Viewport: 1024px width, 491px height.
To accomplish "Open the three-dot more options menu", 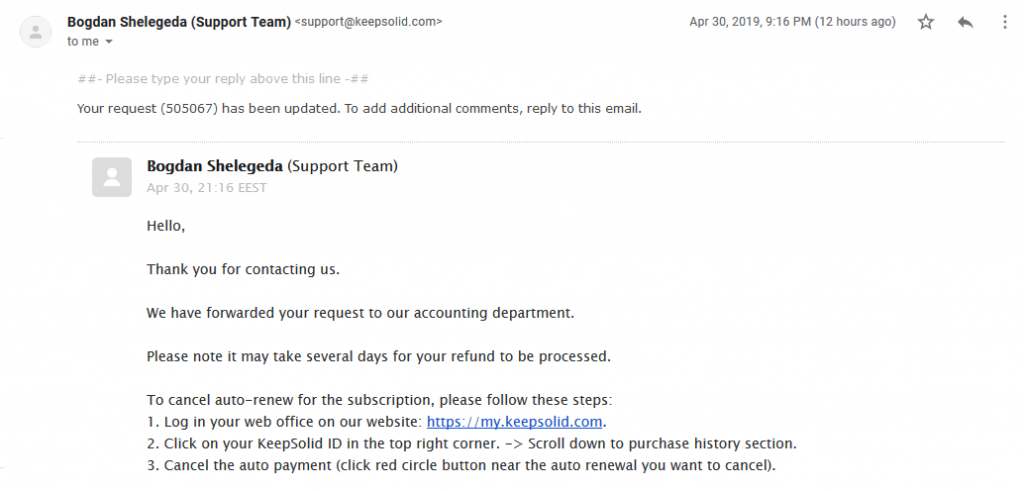I will coord(1004,22).
